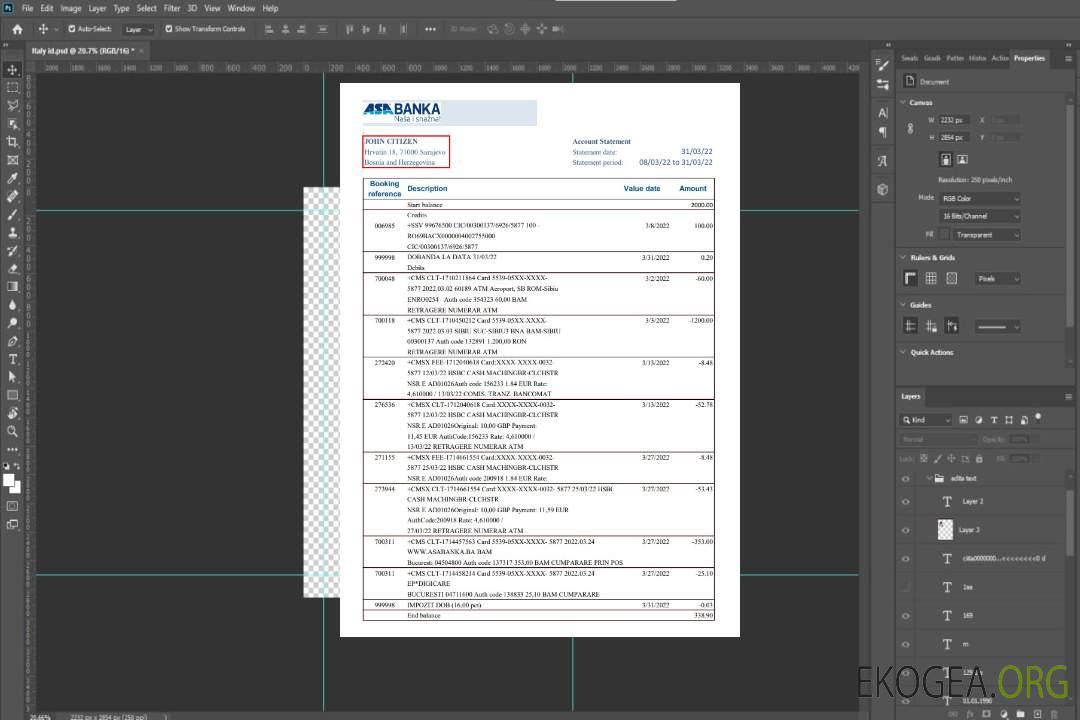
Task: Set canvas to landscape orientation
Action: tap(962, 159)
